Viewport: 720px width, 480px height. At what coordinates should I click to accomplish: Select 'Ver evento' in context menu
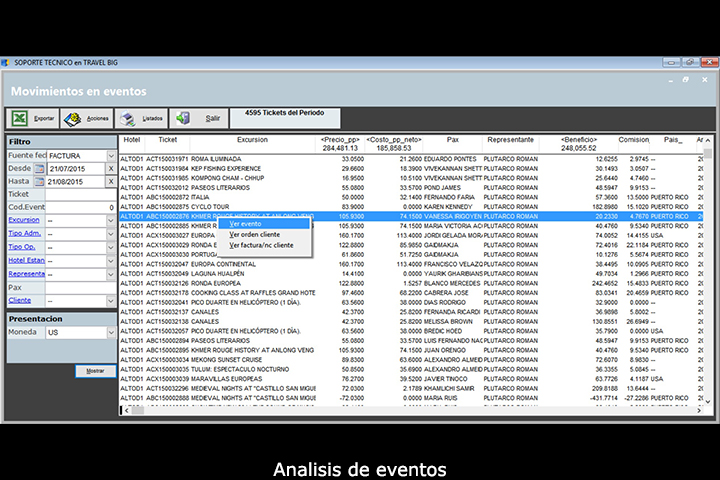pos(245,224)
